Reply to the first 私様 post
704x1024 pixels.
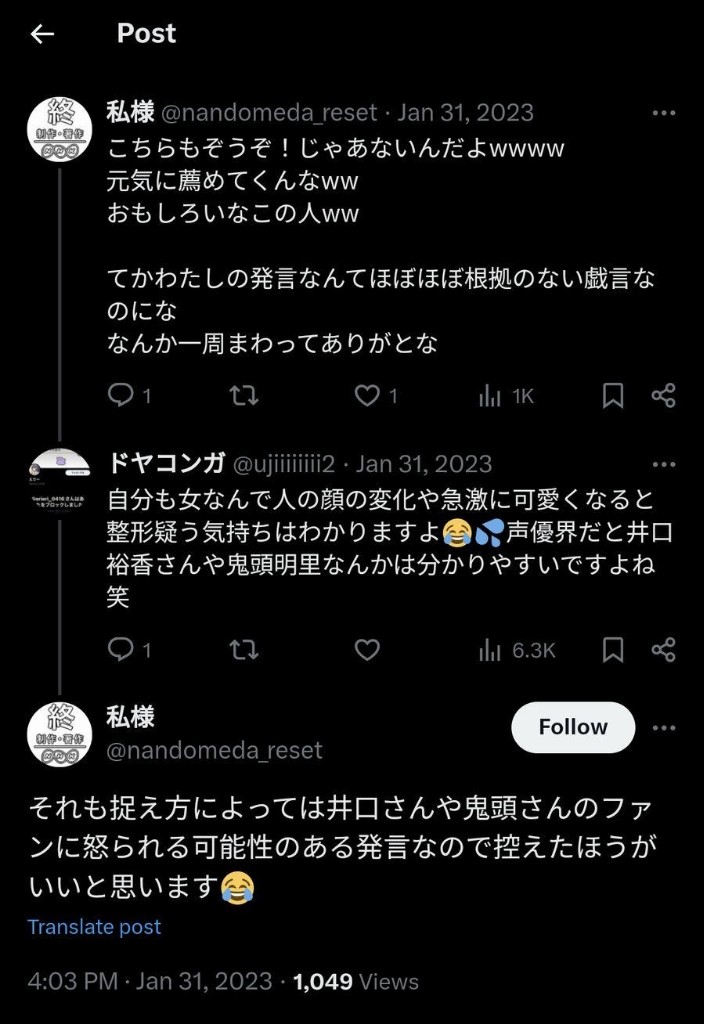[121, 397]
